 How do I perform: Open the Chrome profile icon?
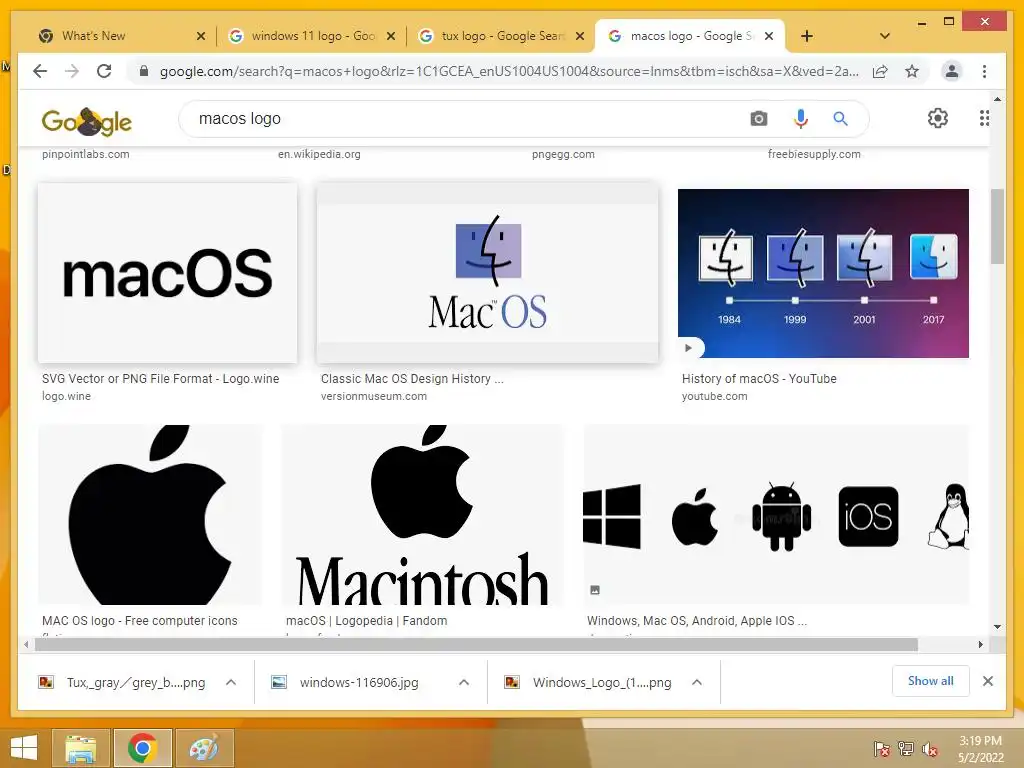pos(952,71)
